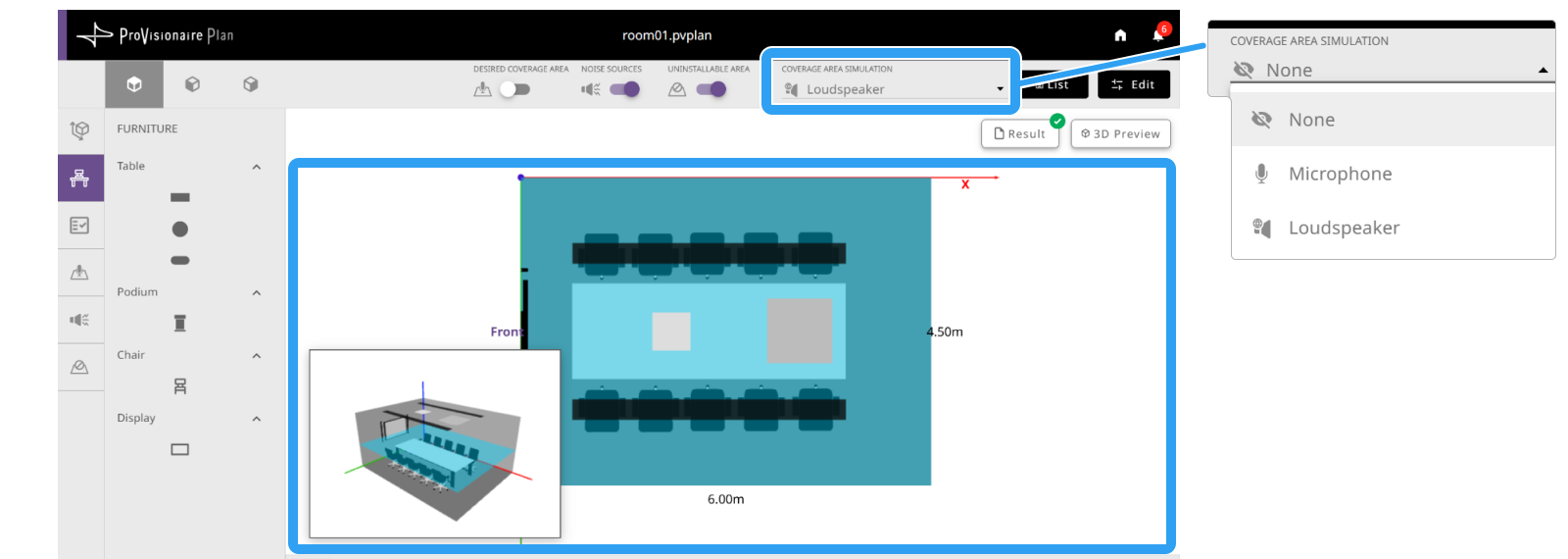The height and width of the screenshot is (559, 1568).
Task: Open the uninstallable area sidebar section
Action: [x=80, y=367]
